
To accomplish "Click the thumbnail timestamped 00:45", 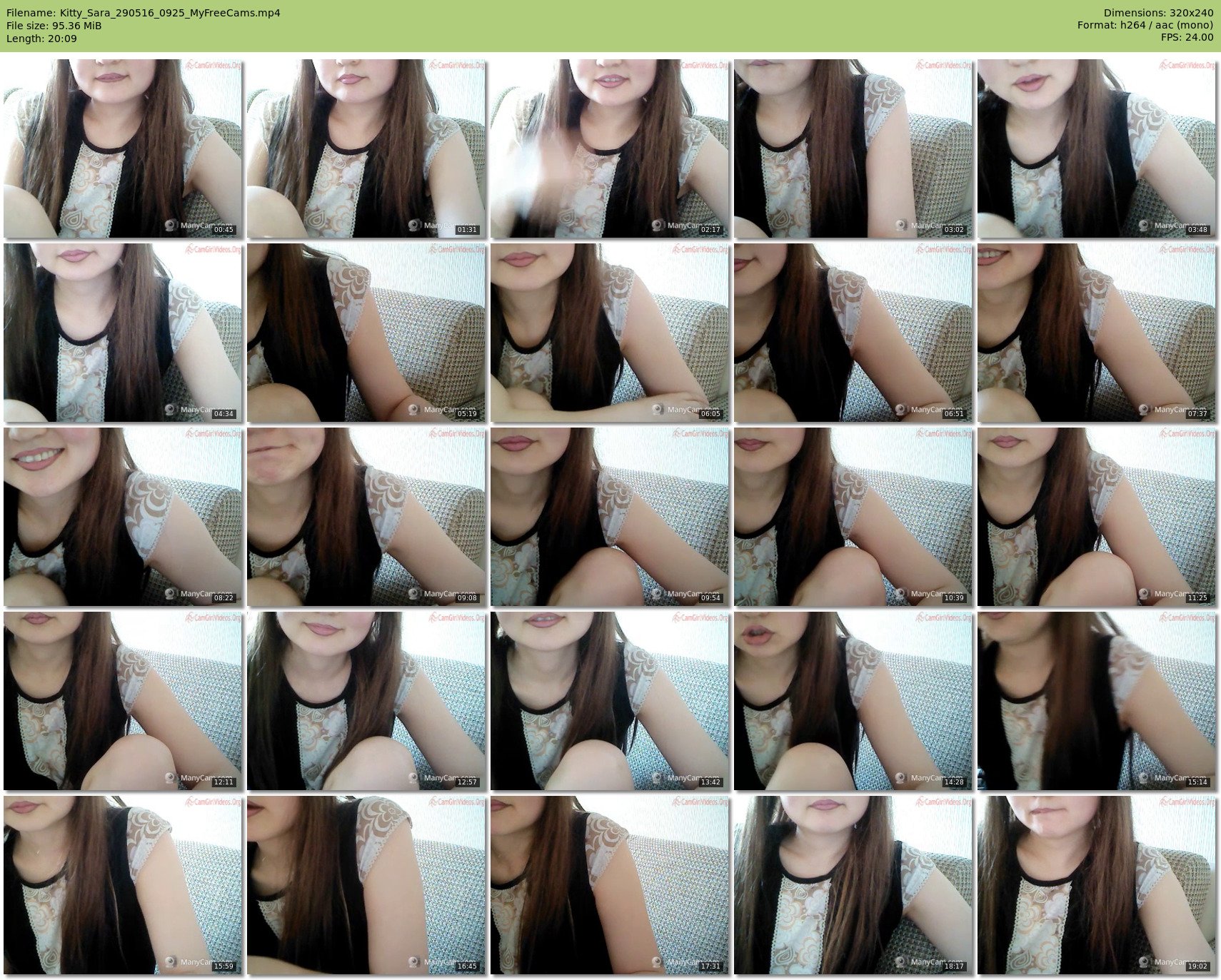I will (x=122, y=148).
